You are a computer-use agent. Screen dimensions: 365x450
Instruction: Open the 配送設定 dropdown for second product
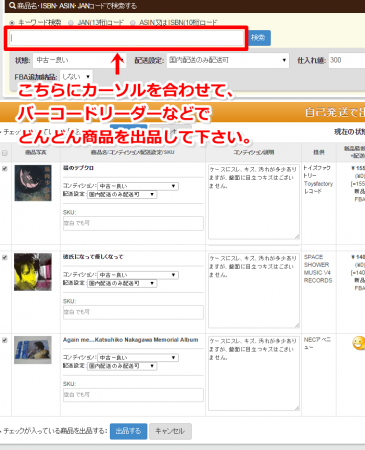122,284
